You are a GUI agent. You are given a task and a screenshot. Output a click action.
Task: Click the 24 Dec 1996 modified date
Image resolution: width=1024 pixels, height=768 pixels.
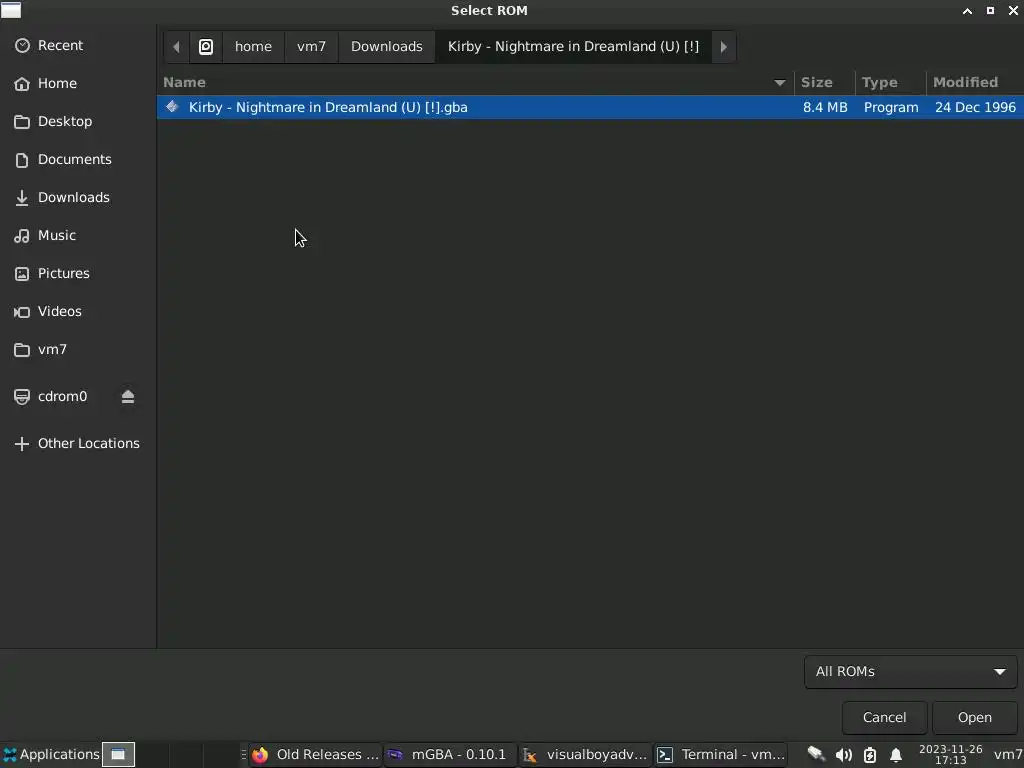coord(975,107)
